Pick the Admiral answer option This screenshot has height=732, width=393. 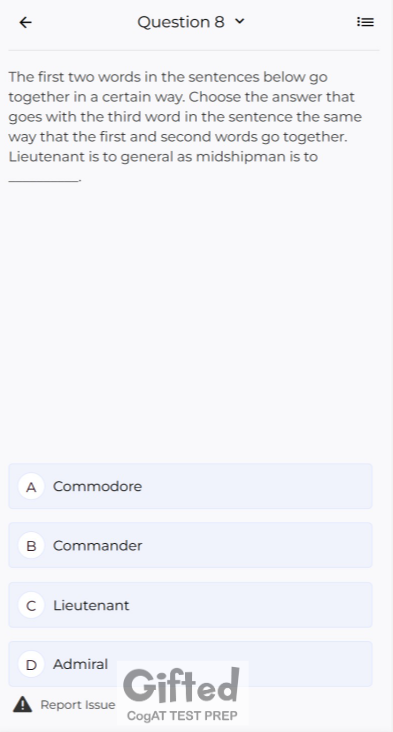click(x=190, y=664)
